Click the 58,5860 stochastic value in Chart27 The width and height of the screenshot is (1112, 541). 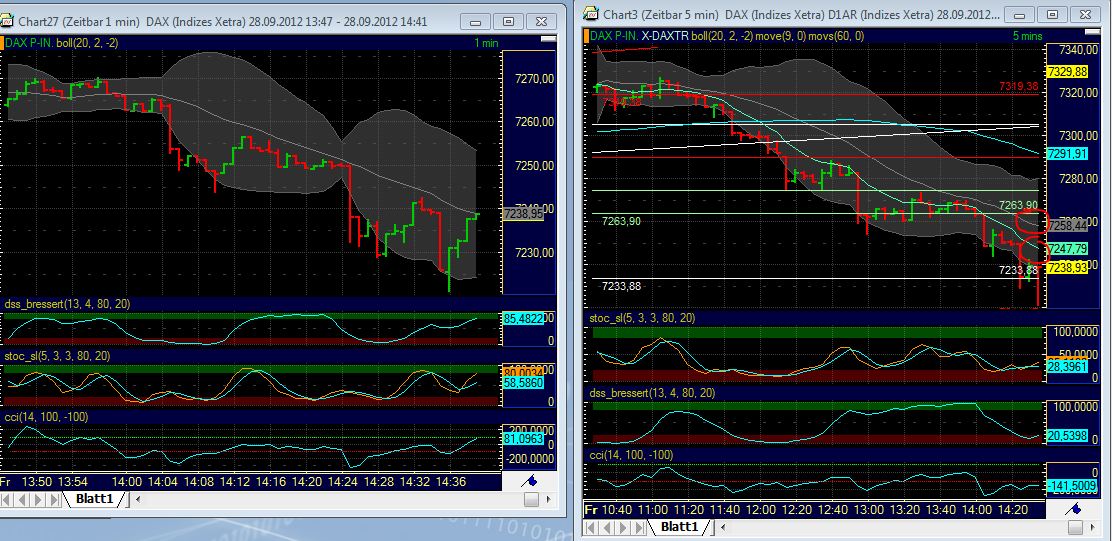coord(523,383)
